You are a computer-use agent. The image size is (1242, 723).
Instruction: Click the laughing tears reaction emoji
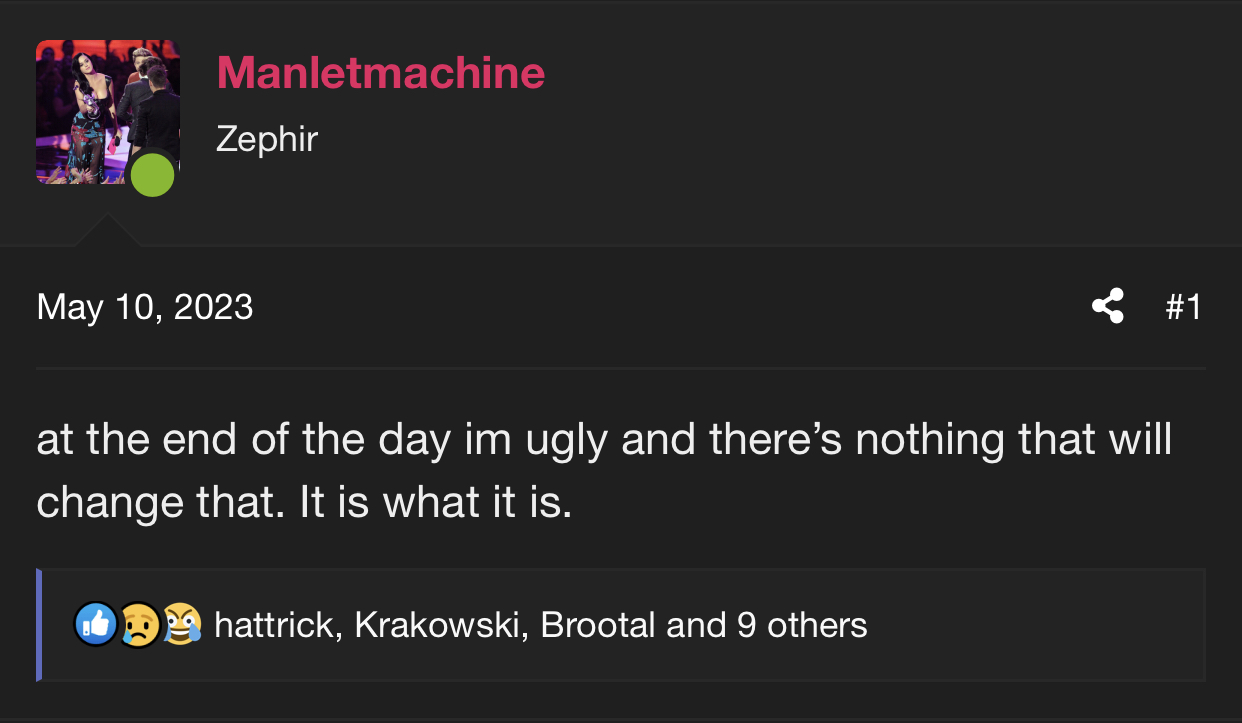181,625
